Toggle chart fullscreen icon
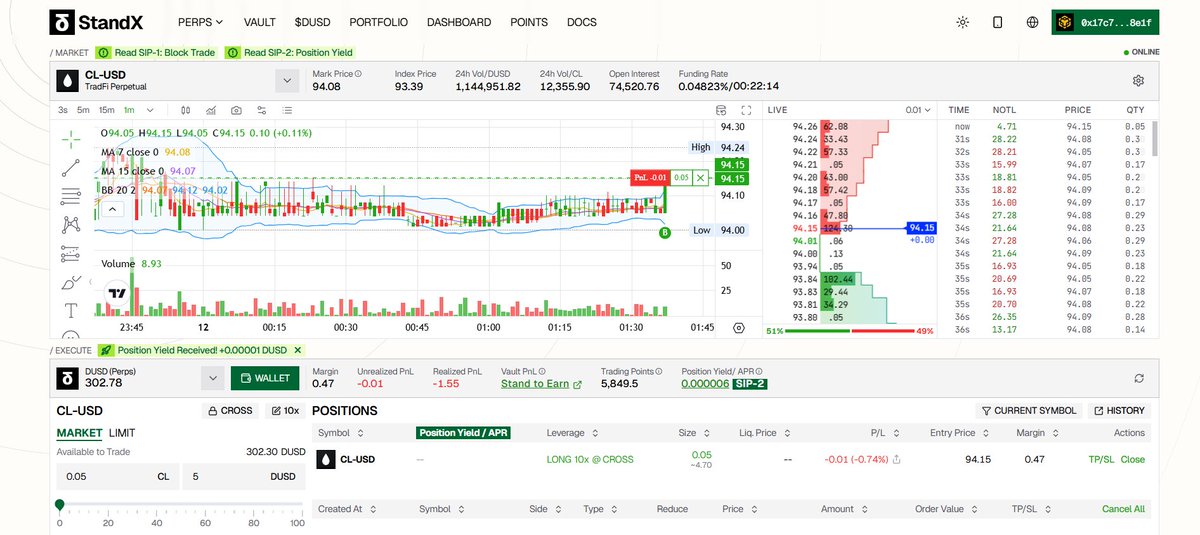The image size is (1200, 535). (x=745, y=110)
